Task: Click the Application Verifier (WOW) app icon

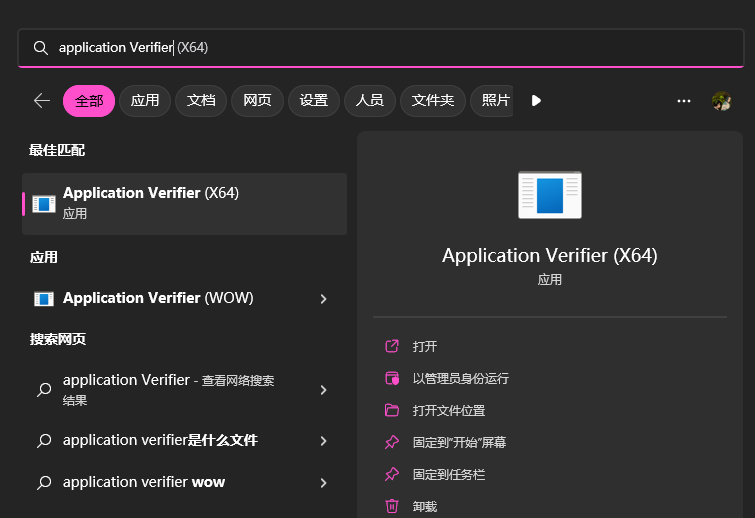Action: pos(44,299)
